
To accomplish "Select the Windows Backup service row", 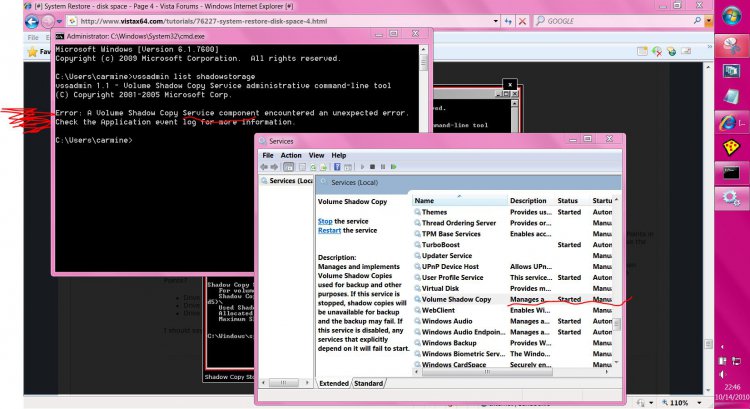I will (512, 343).
